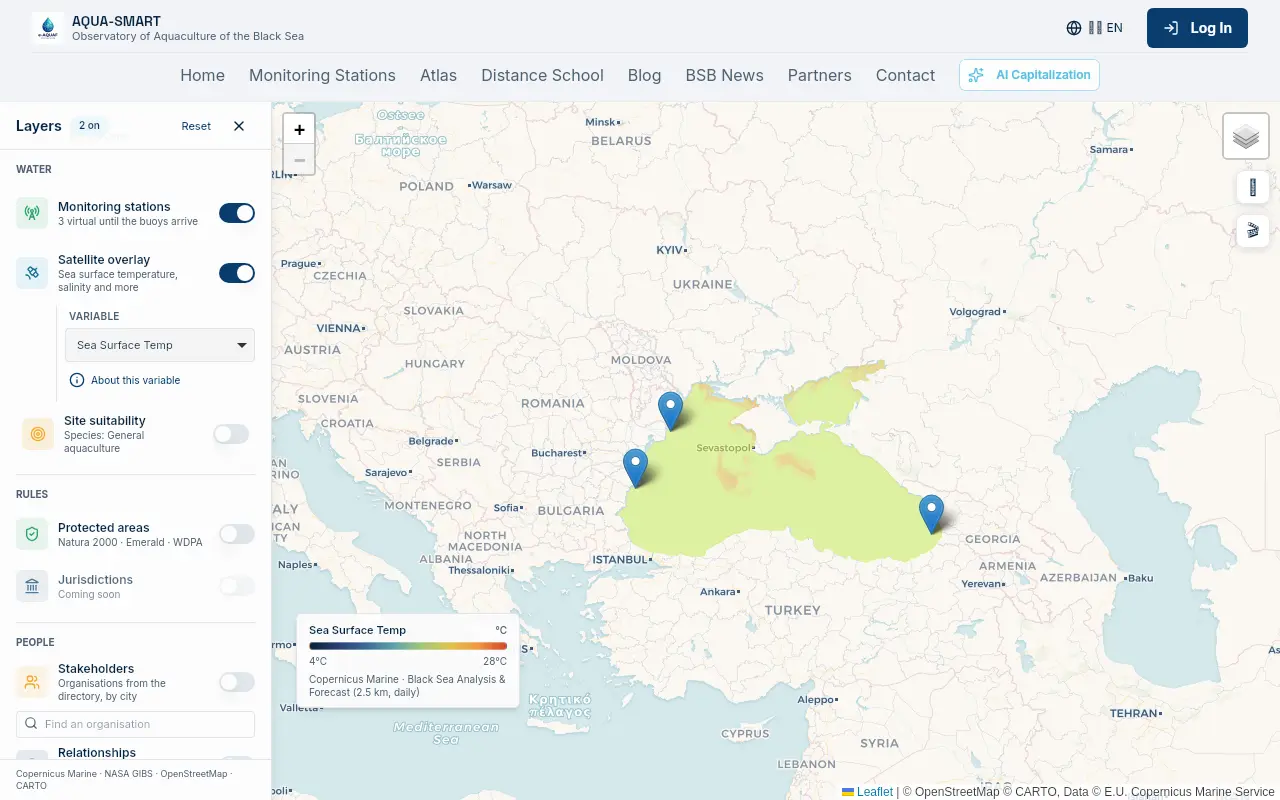
Task: Click the clapperboard animation icon
Action: click(1253, 231)
